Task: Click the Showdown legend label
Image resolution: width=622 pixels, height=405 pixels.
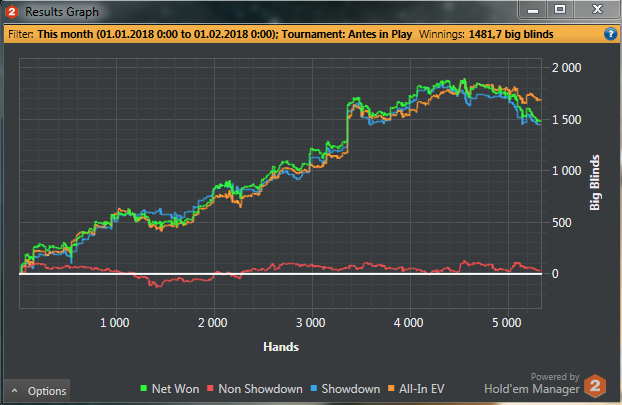Action: point(351,389)
